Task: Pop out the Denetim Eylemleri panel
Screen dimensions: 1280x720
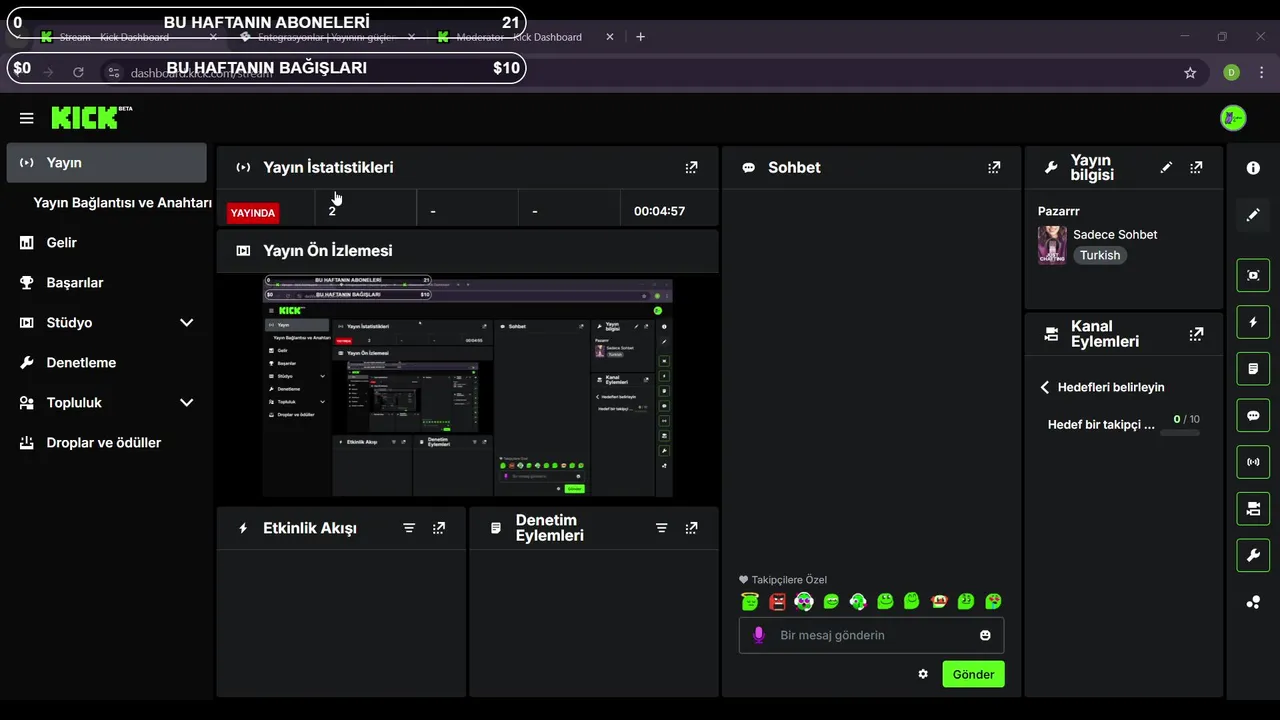Action: [x=691, y=528]
